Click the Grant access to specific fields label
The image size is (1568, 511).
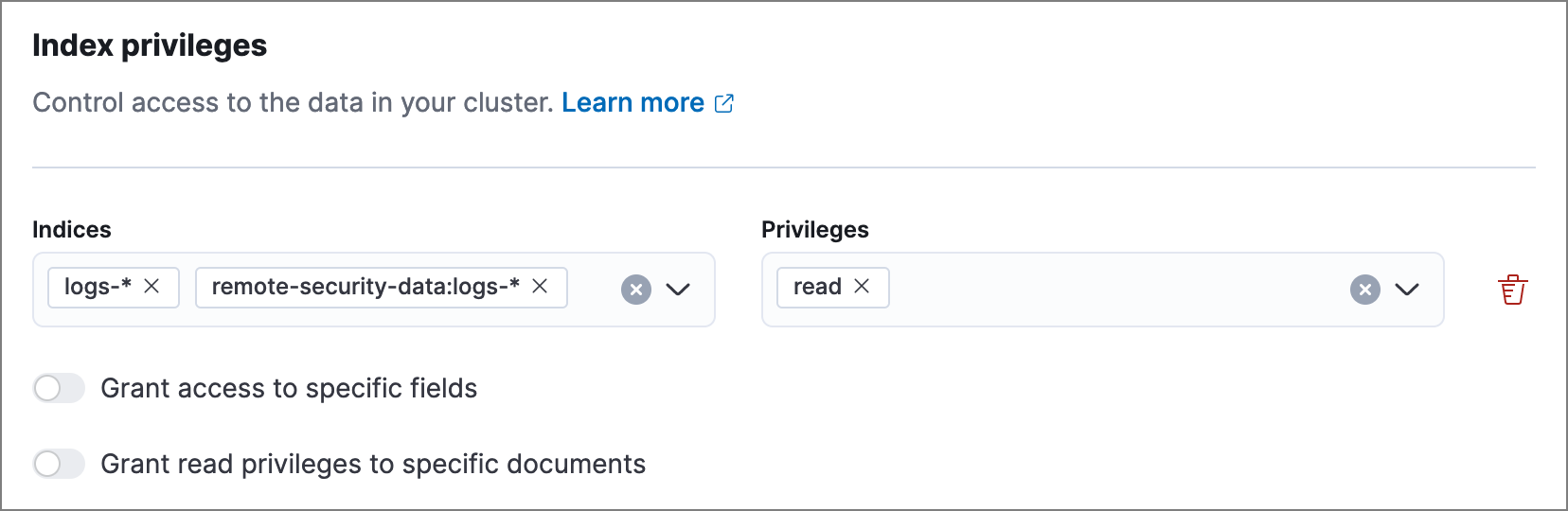click(x=289, y=388)
